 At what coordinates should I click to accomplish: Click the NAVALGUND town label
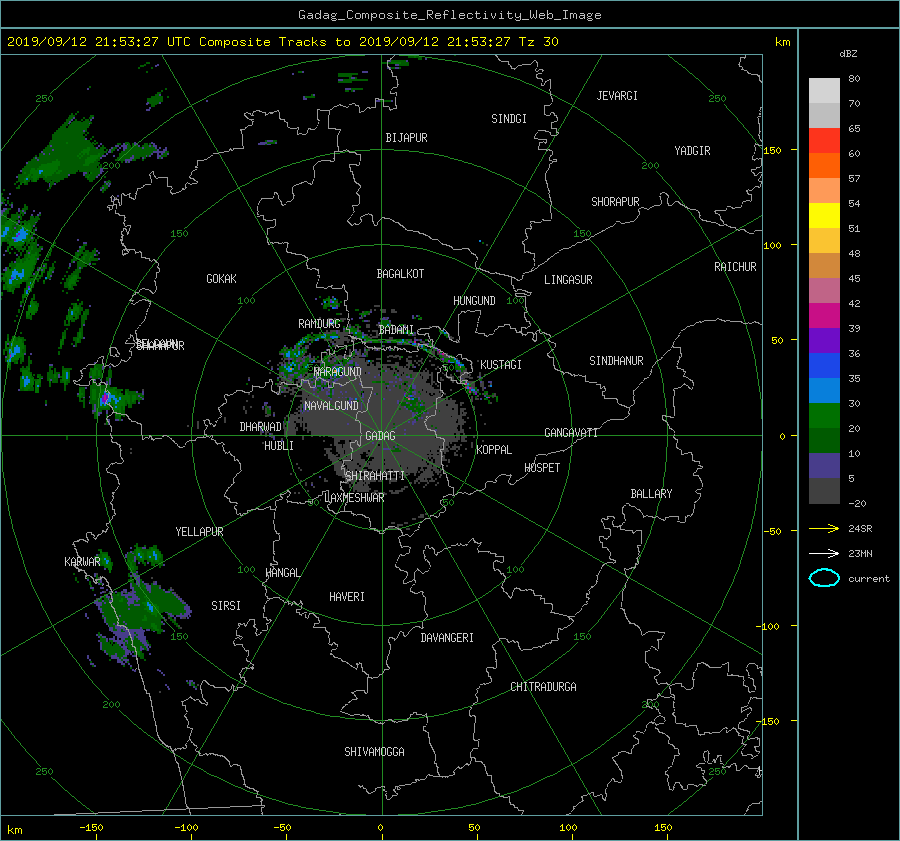pos(331,406)
